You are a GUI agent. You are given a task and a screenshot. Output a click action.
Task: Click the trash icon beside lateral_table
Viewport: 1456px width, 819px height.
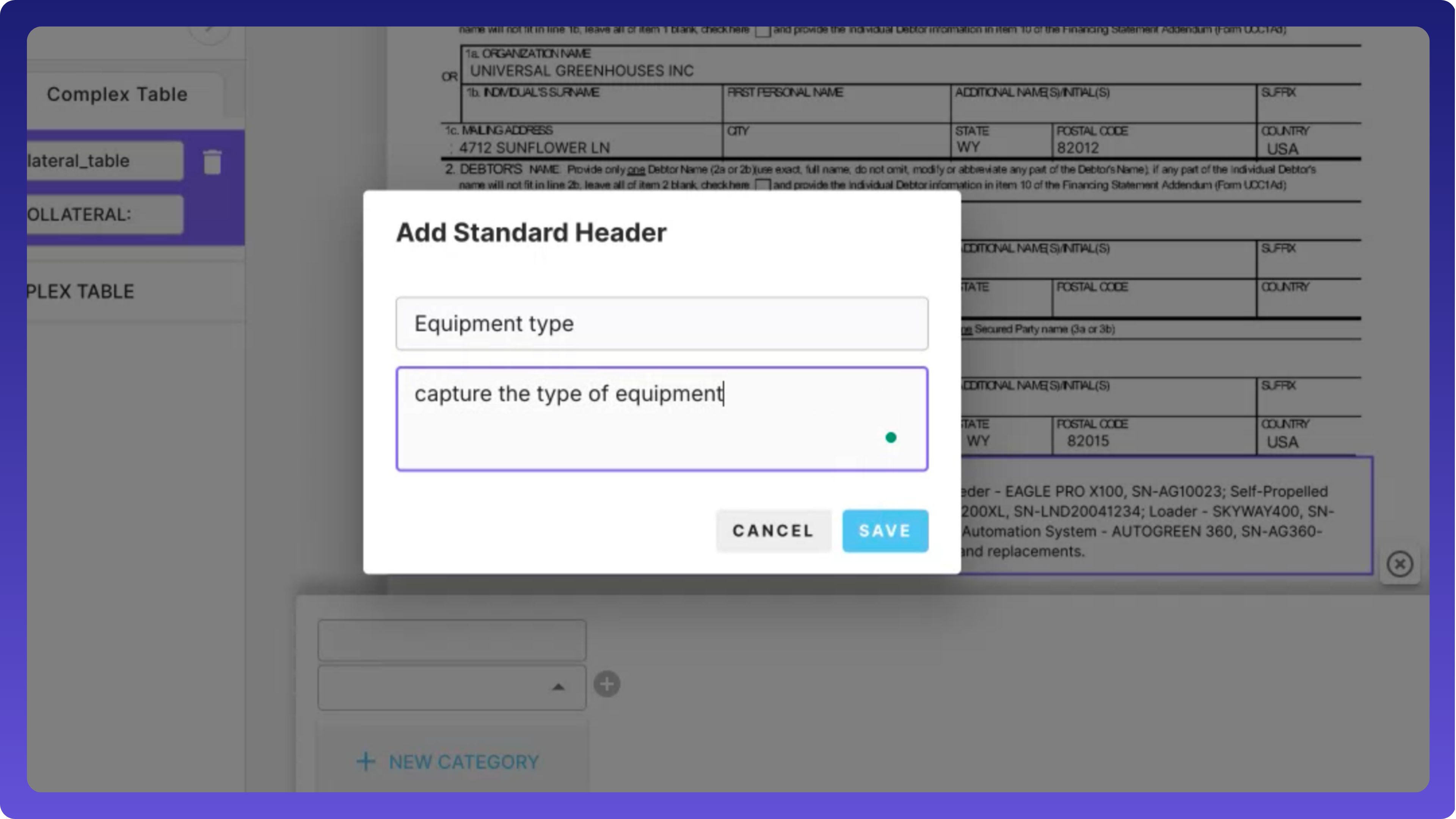(212, 162)
